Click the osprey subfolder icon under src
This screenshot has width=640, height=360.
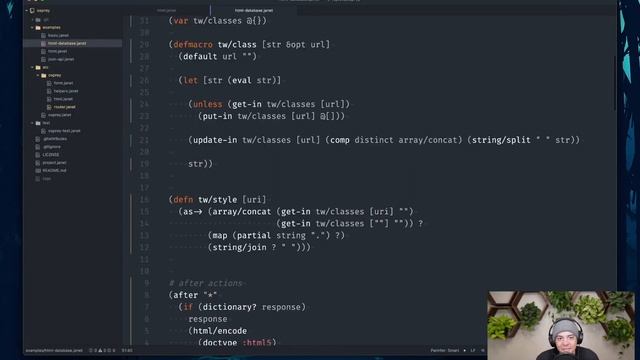click(x=44, y=76)
